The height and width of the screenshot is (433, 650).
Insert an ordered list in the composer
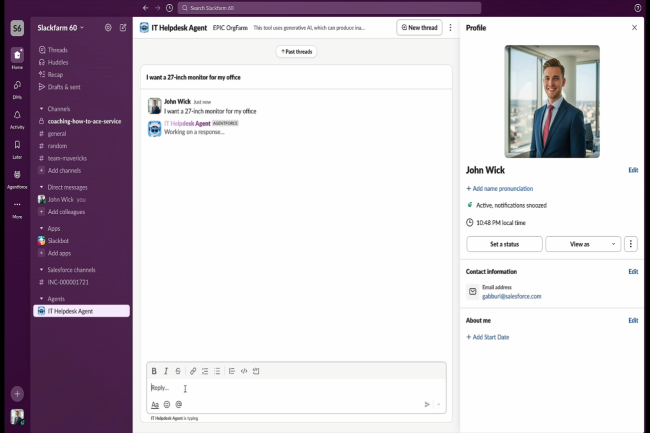(x=205, y=371)
